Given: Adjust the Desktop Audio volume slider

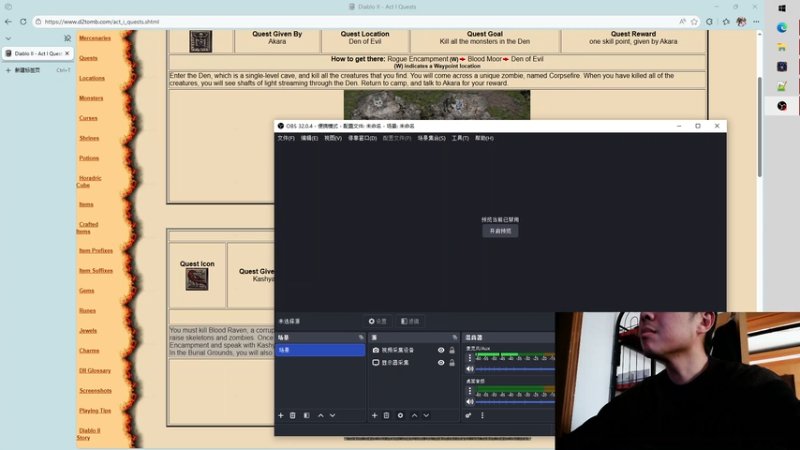Looking at the screenshot, I should (x=515, y=402).
